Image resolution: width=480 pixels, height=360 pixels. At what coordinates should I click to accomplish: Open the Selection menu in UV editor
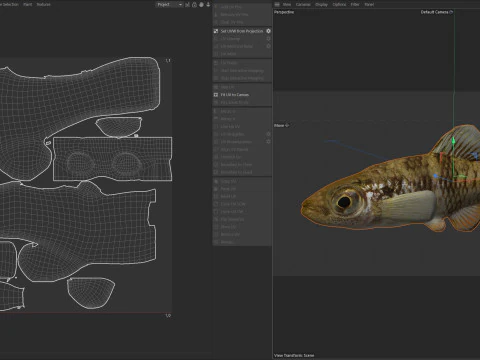[x=10, y=4]
